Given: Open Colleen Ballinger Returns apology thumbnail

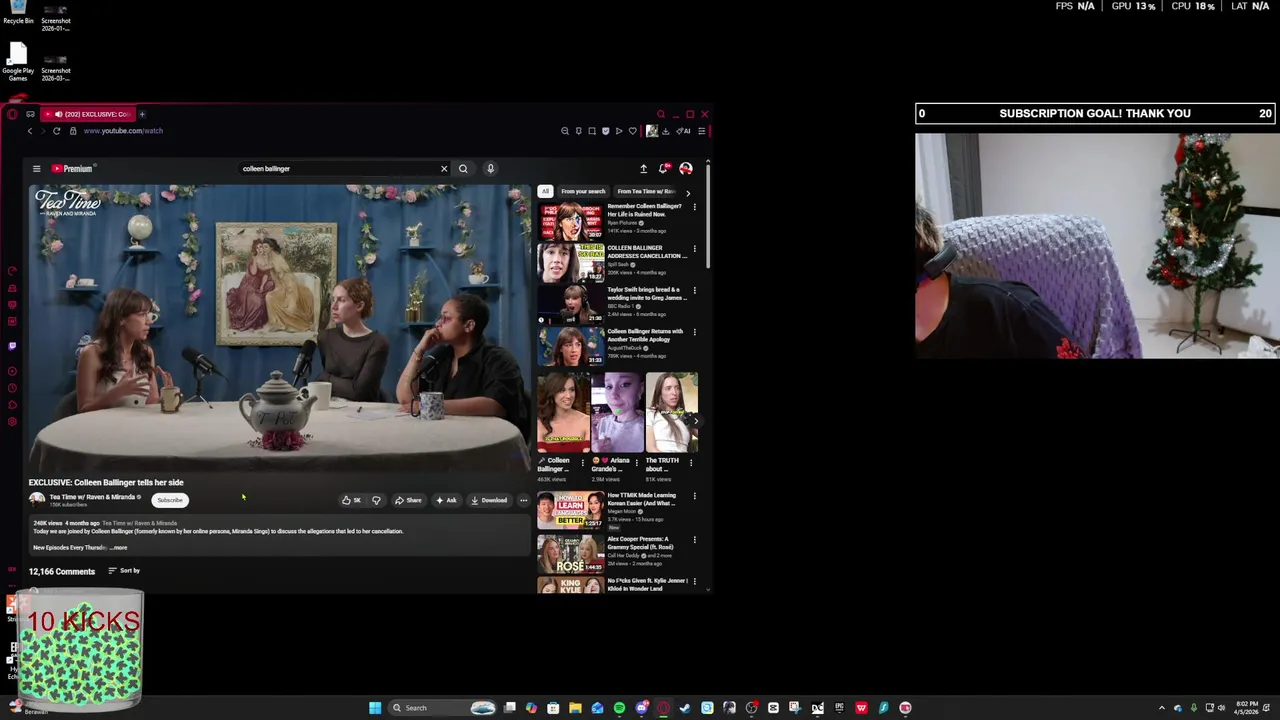Looking at the screenshot, I should (x=570, y=346).
